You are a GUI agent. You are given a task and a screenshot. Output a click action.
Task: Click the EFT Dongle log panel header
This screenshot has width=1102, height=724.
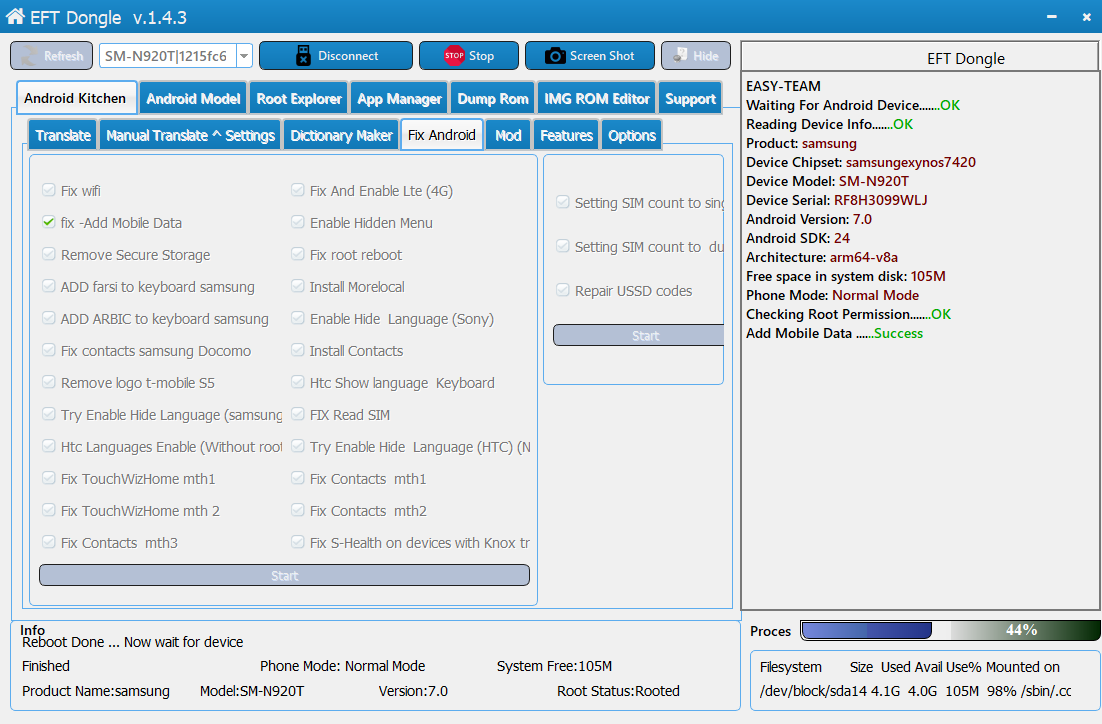(921, 58)
